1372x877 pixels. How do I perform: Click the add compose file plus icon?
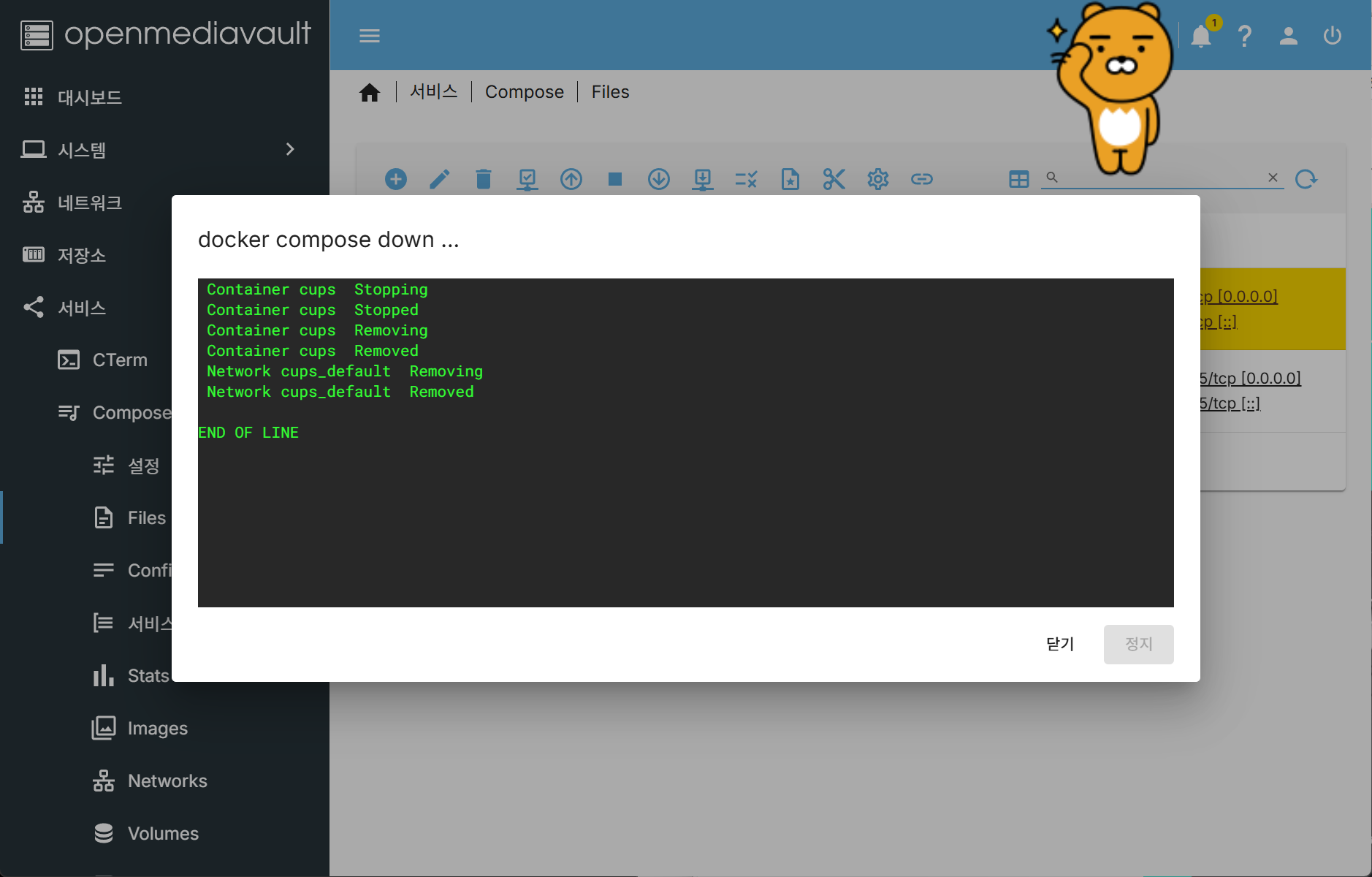point(396,179)
